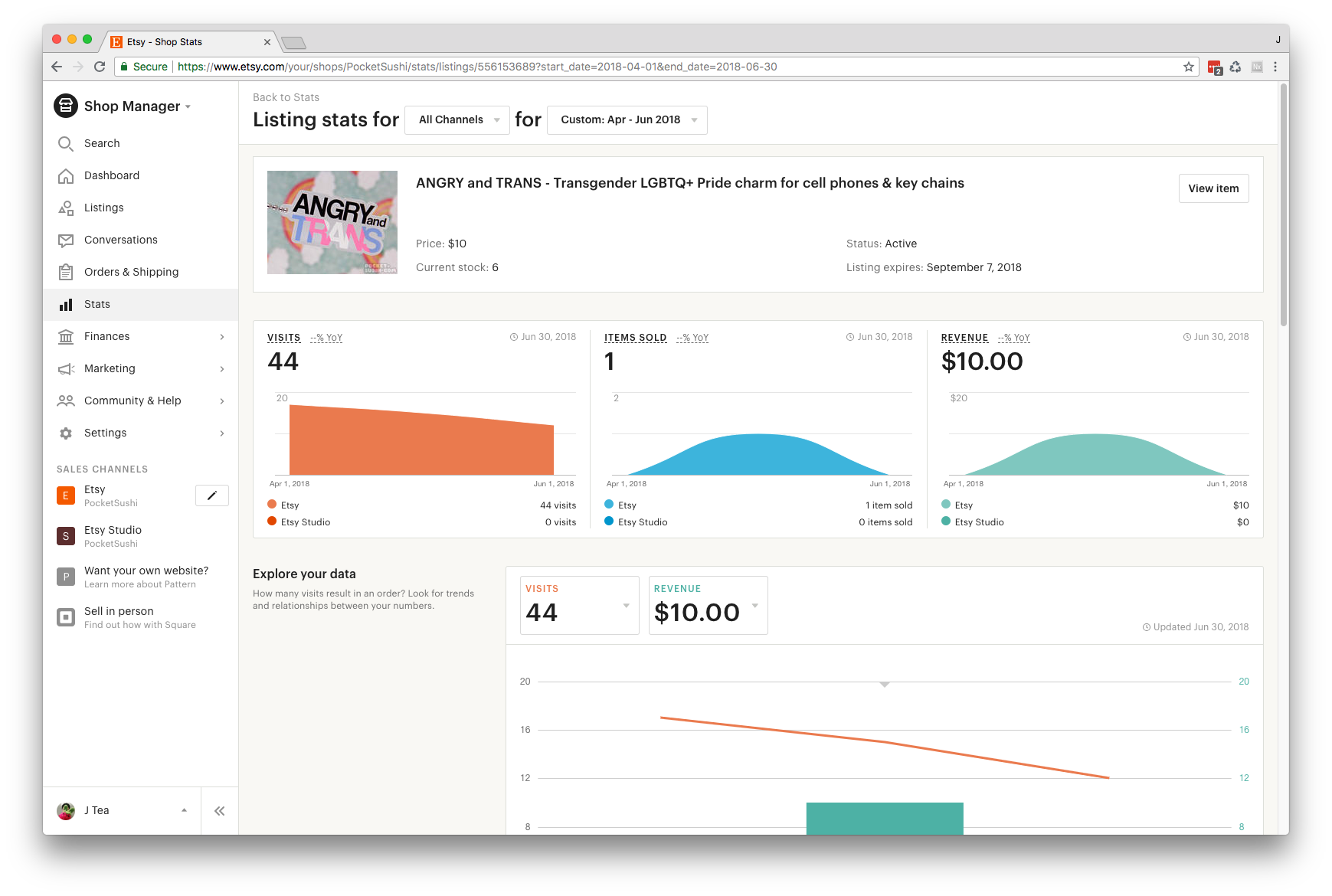Open the Revenue metric dropdown in Explore
This screenshot has height=896, width=1332.
point(709,605)
